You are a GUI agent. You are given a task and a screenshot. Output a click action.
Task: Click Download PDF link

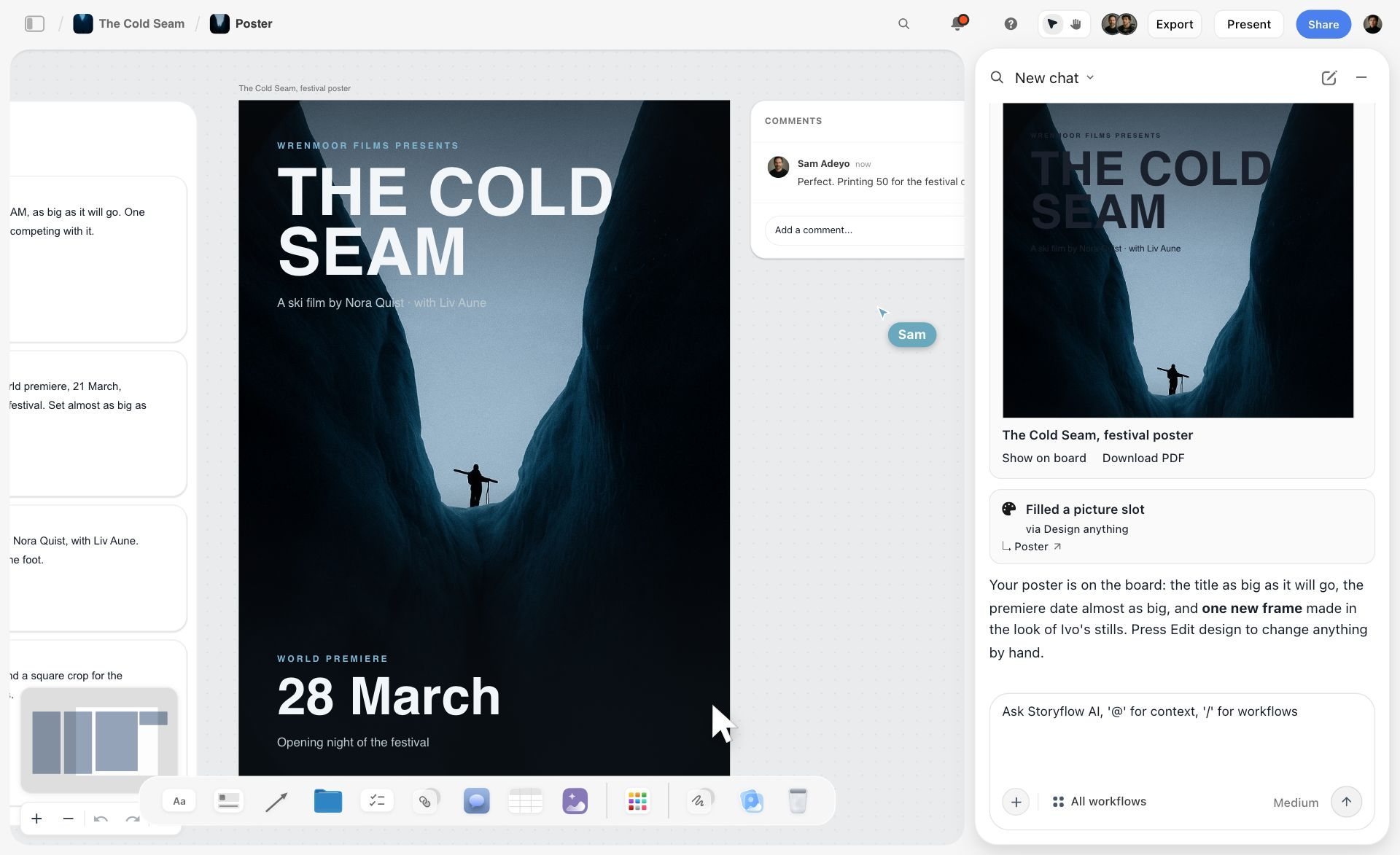coord(1143,458)
